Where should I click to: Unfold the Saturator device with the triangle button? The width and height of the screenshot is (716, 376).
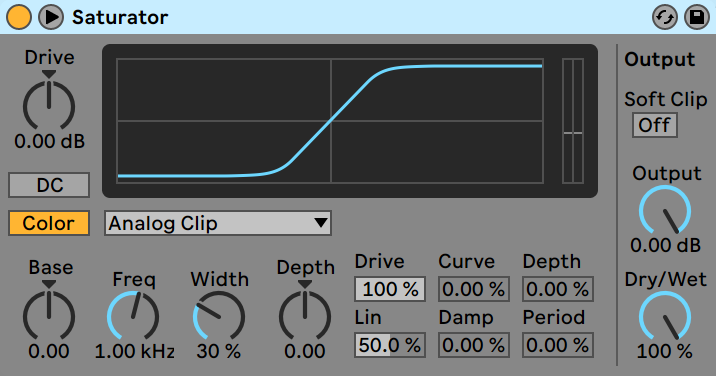point(51,17)
